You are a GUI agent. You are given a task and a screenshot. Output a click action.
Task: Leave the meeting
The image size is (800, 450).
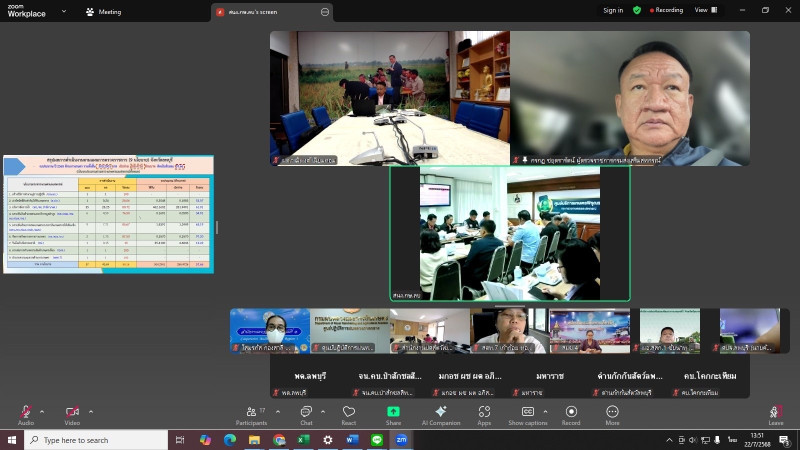775,412
